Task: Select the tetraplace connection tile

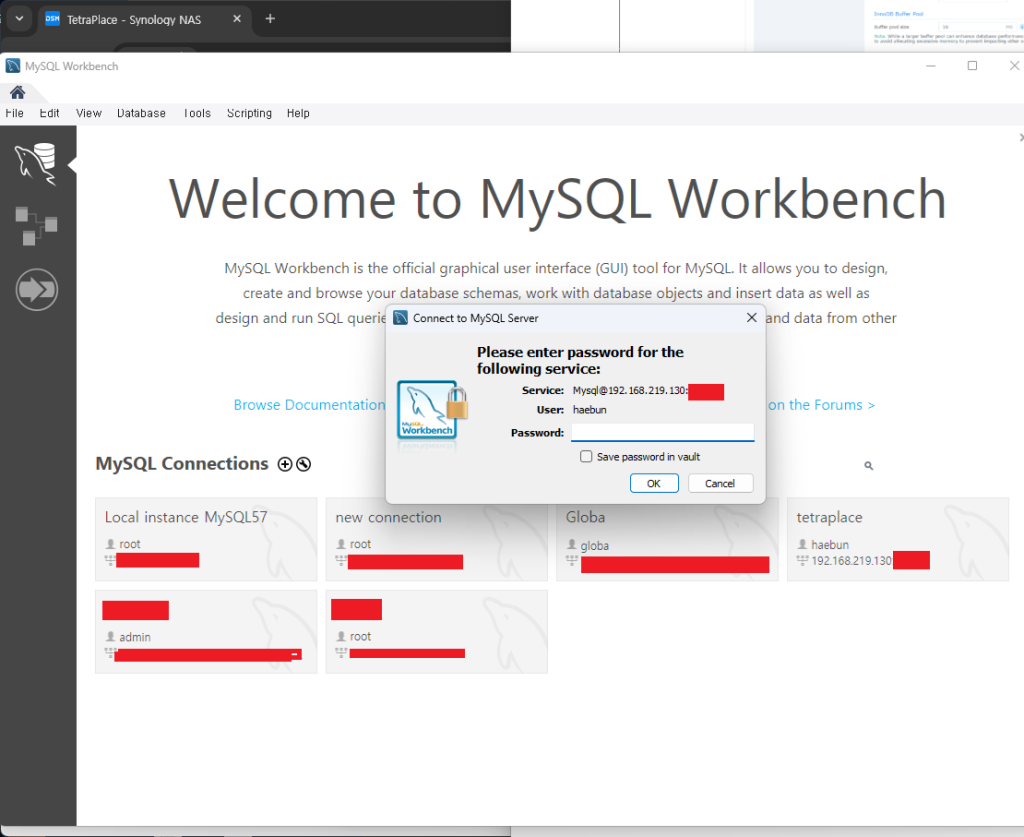Action: (897, 539)
